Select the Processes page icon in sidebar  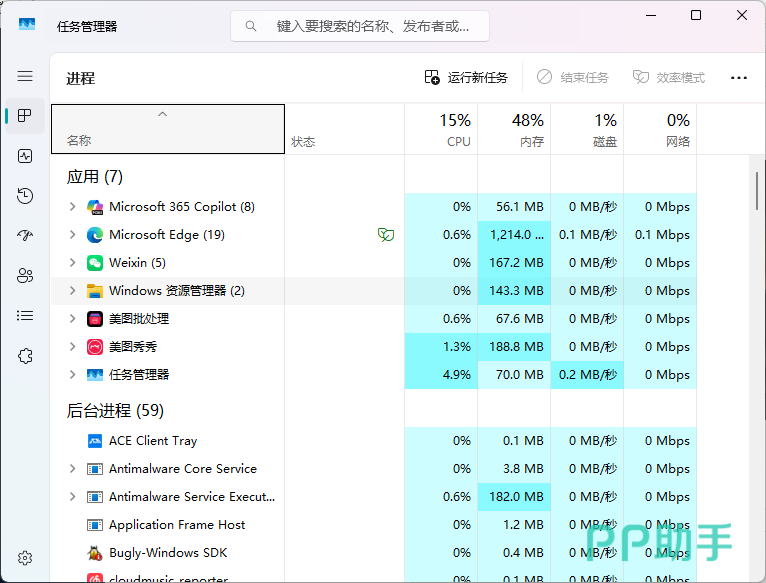tap(25, 116)
